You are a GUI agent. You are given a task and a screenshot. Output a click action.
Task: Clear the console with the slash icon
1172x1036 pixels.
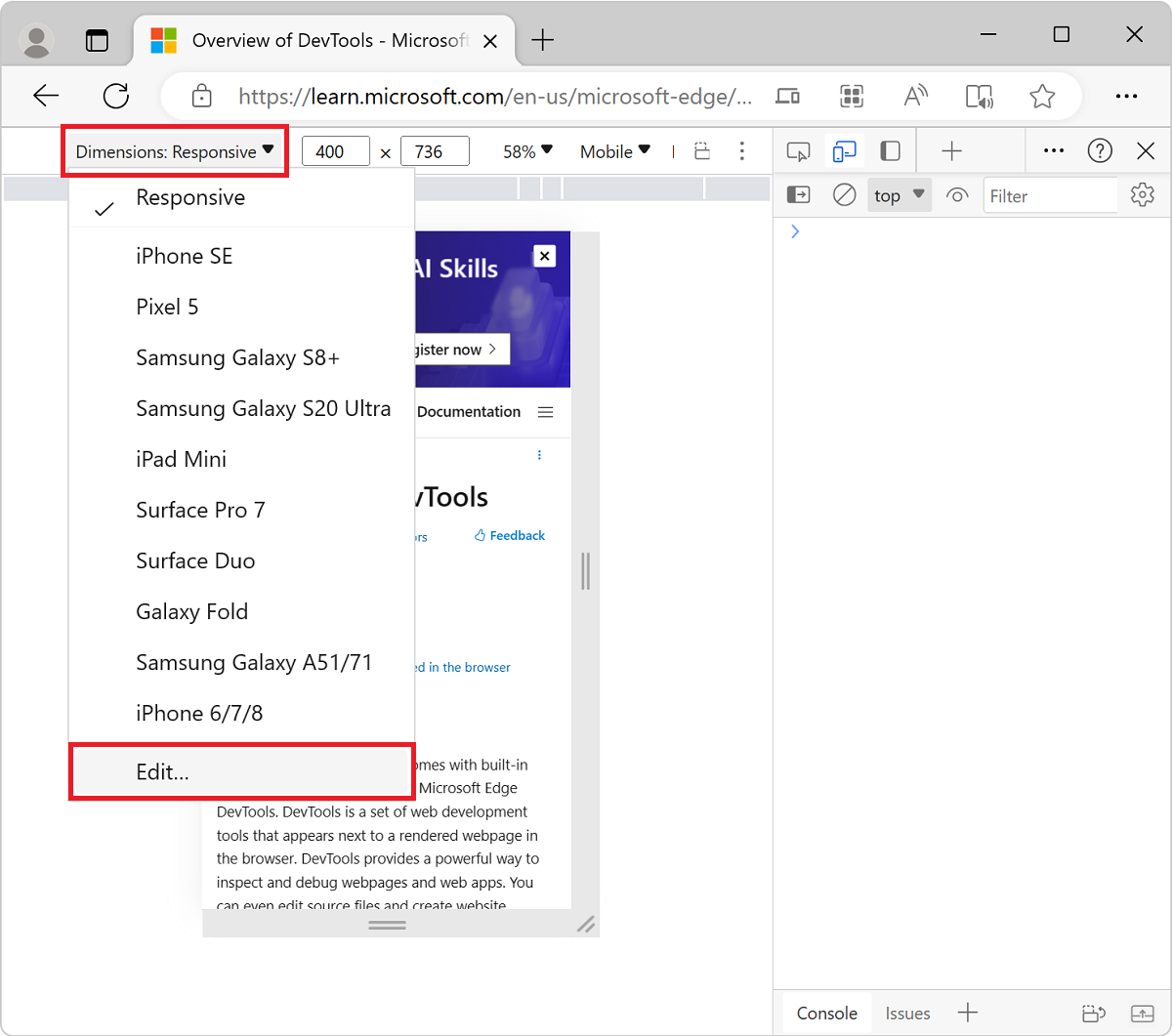844,194
